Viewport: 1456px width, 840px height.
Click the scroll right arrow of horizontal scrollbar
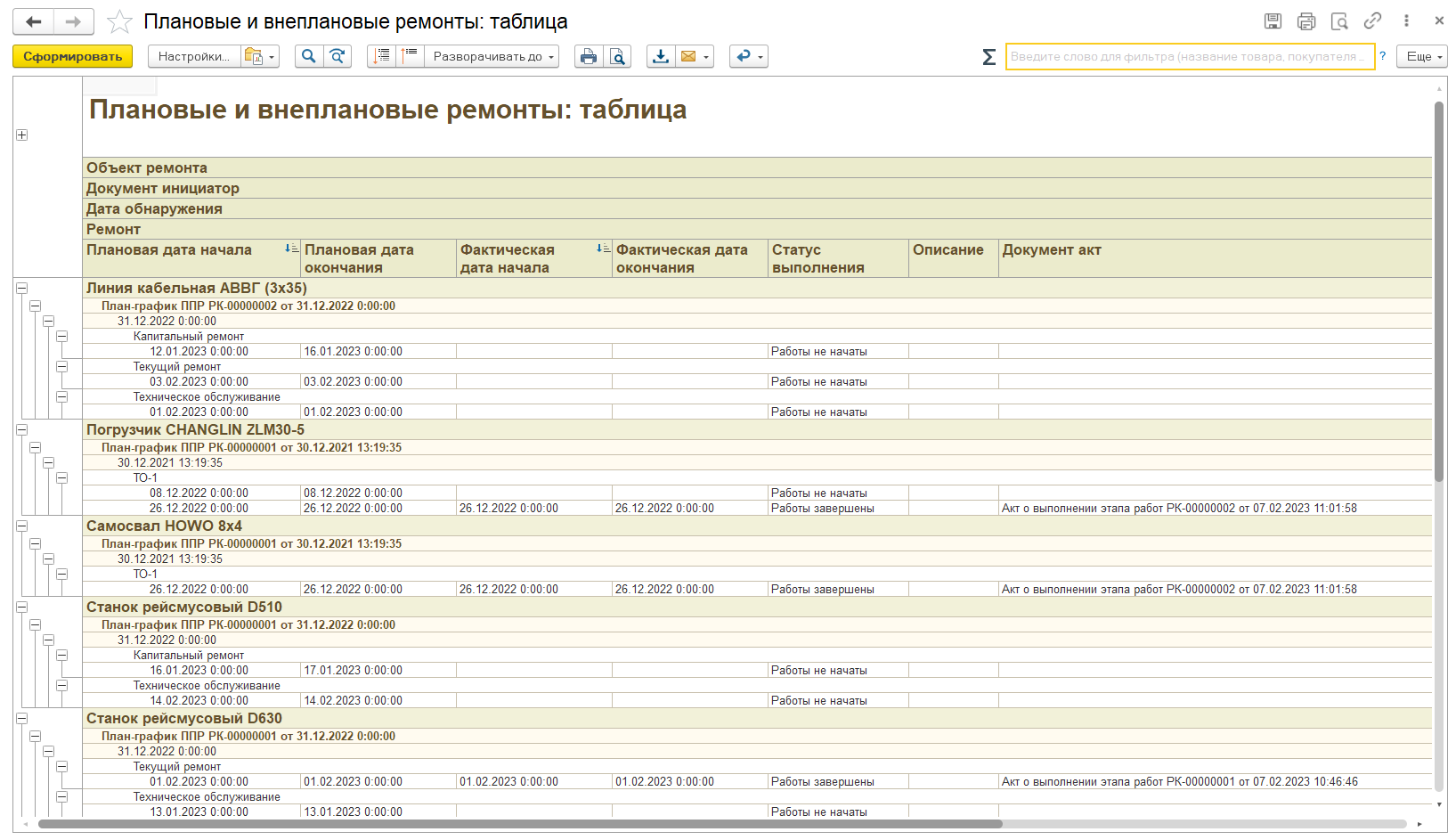coord(1419,824)
